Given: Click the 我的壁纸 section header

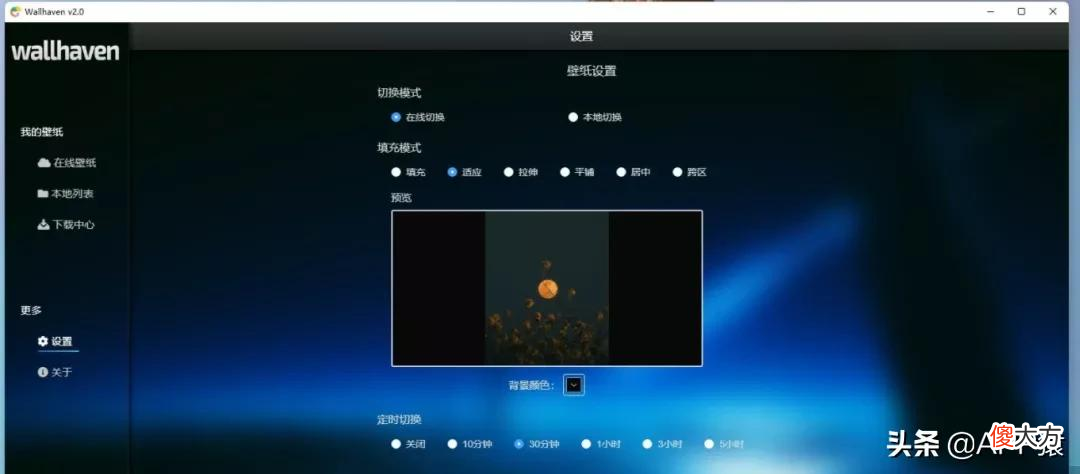Looking at the screenshot, I should [x=41, y=132].
